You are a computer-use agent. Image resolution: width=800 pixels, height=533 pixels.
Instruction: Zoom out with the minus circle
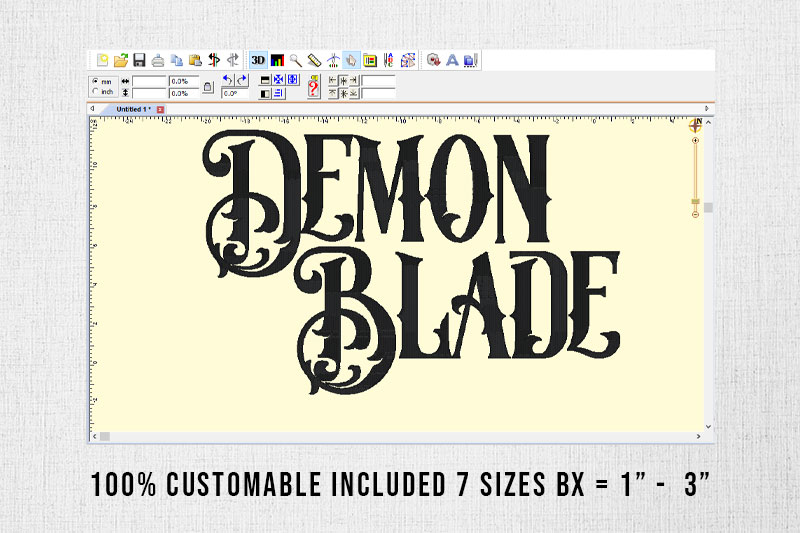695,214
